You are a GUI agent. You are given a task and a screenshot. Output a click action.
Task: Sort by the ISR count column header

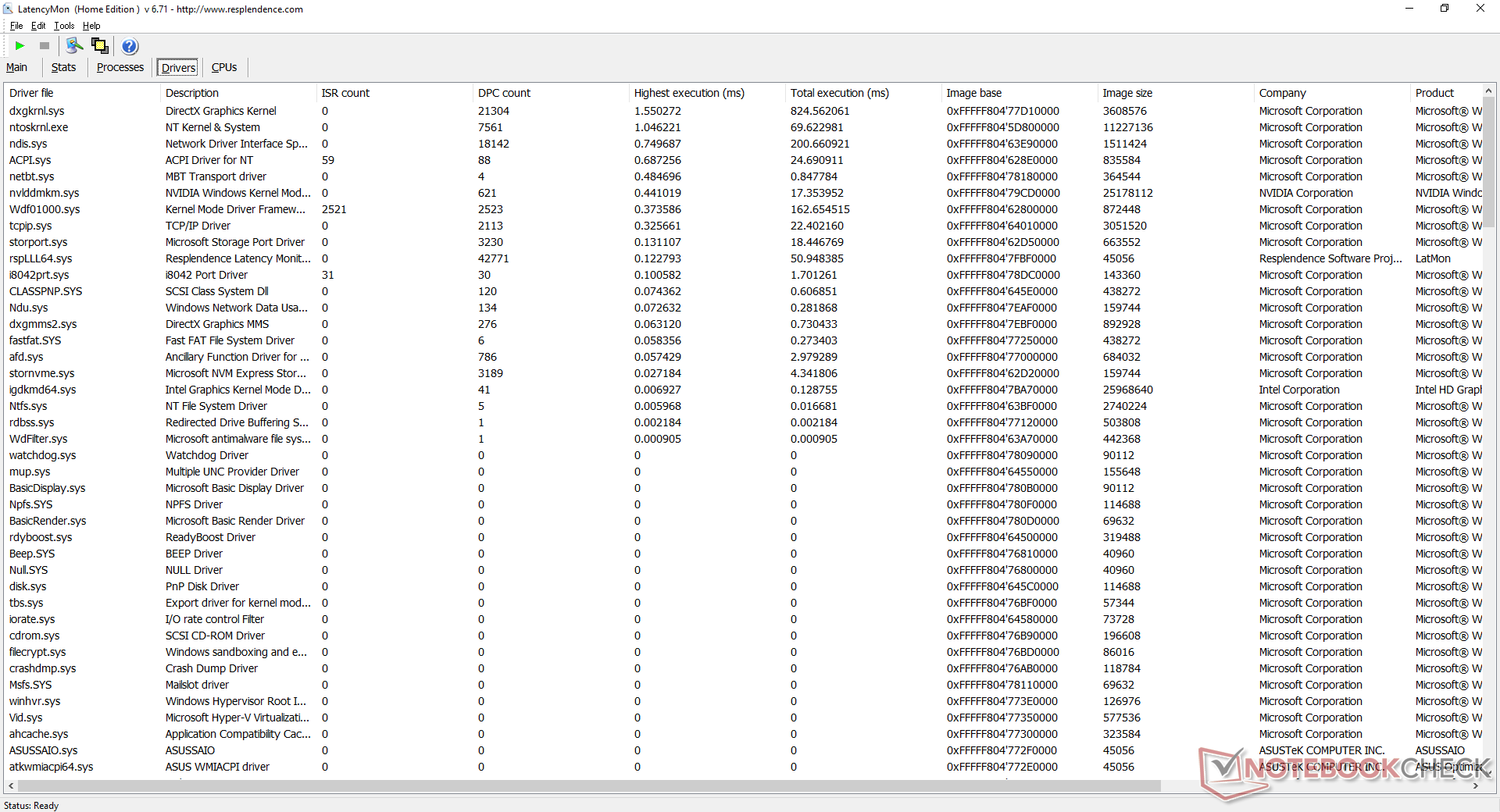tap(395, 93)
